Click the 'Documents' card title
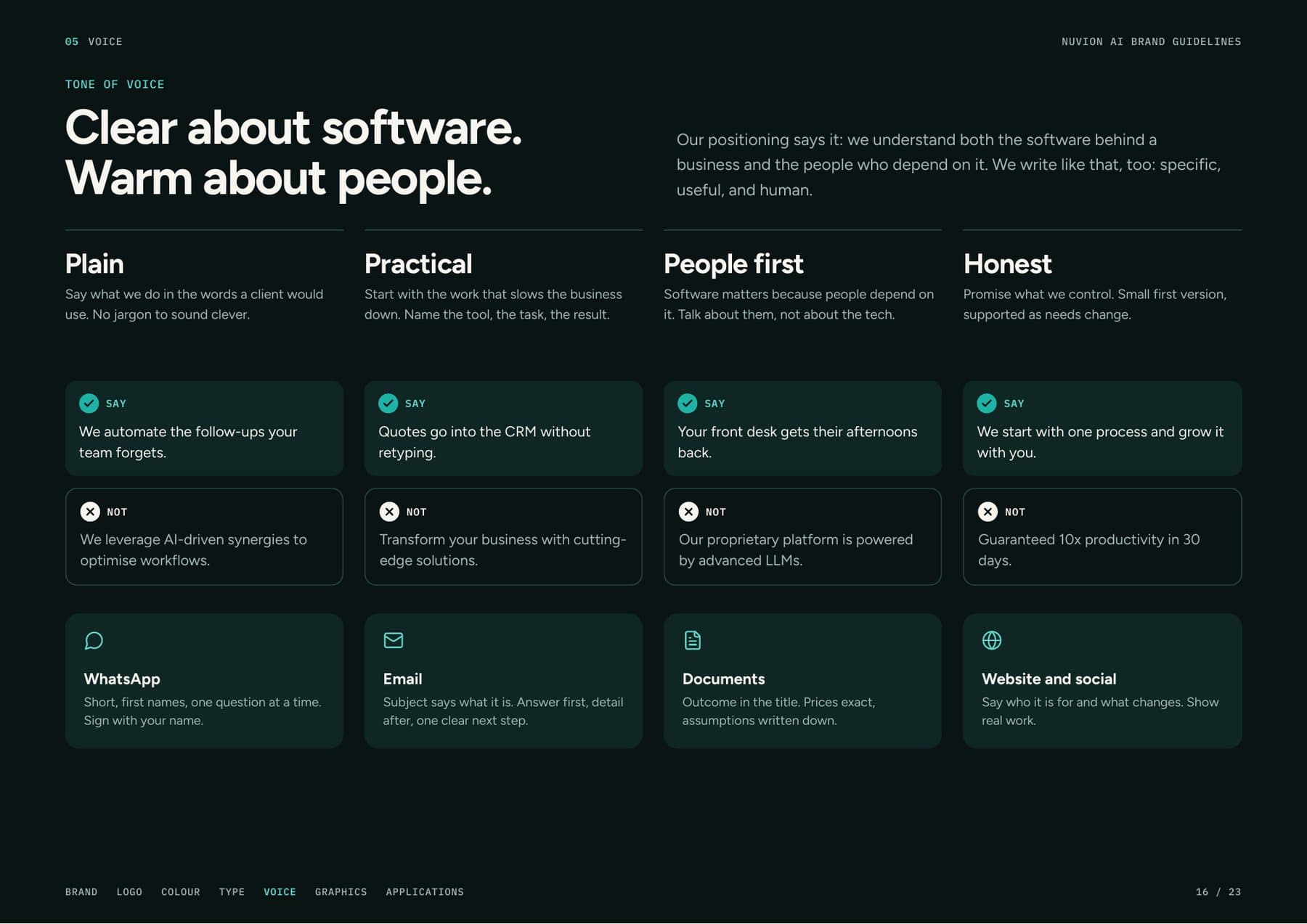 point(723,679)
